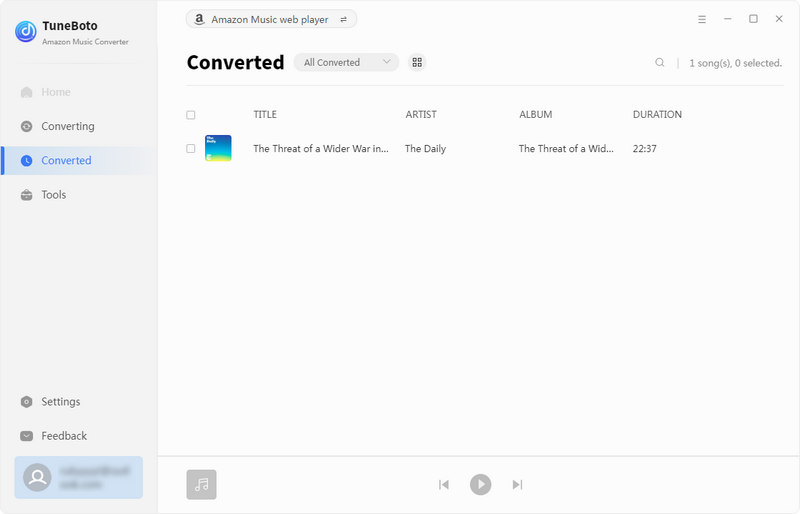Check the box for The Threat of a Wider War
Image resolution: width=800 pixels, height=514 pixels.
pyautogui.click(x=191, y=149)
